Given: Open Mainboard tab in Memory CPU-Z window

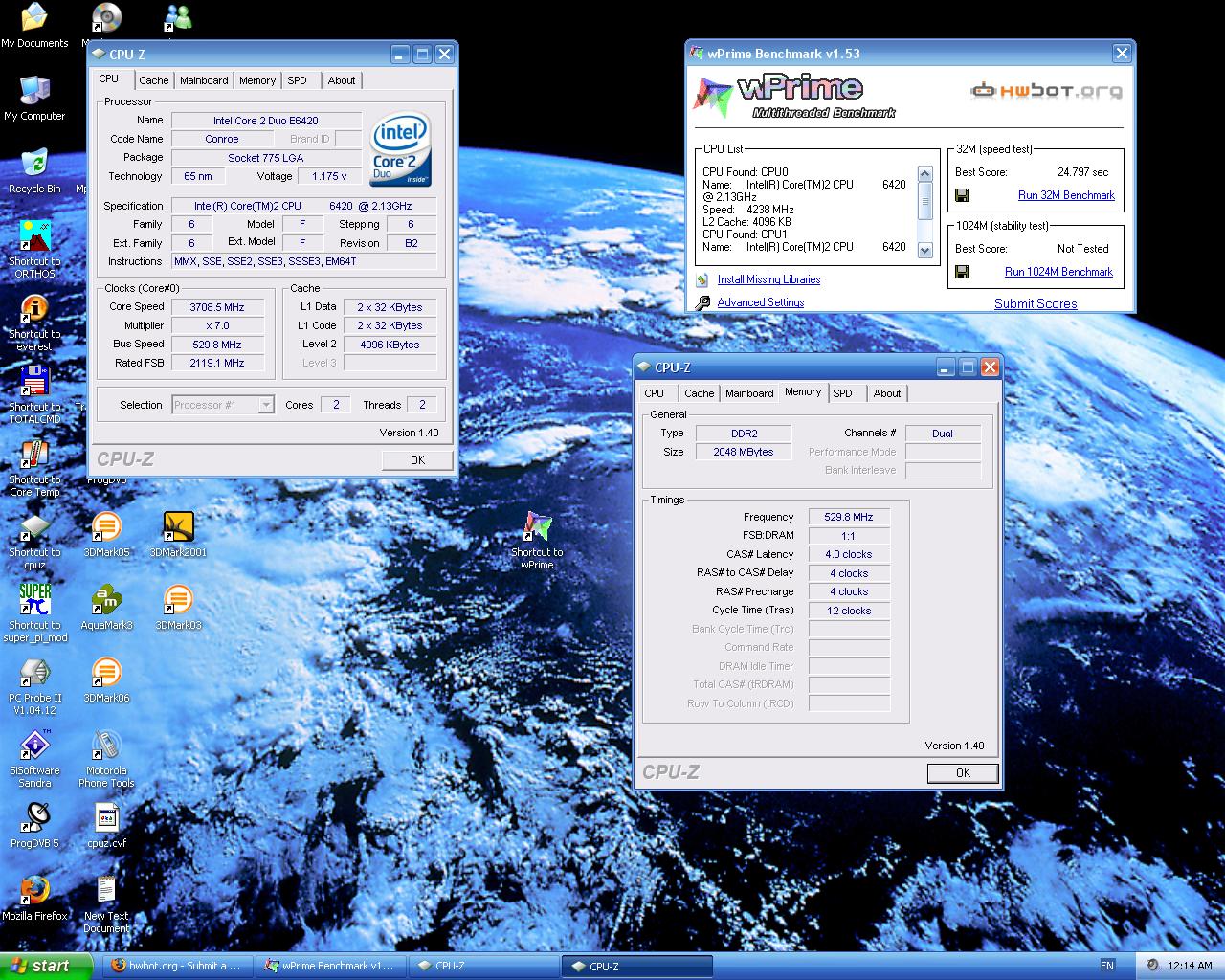Looking at the screenshot, I should coord(749,393).
